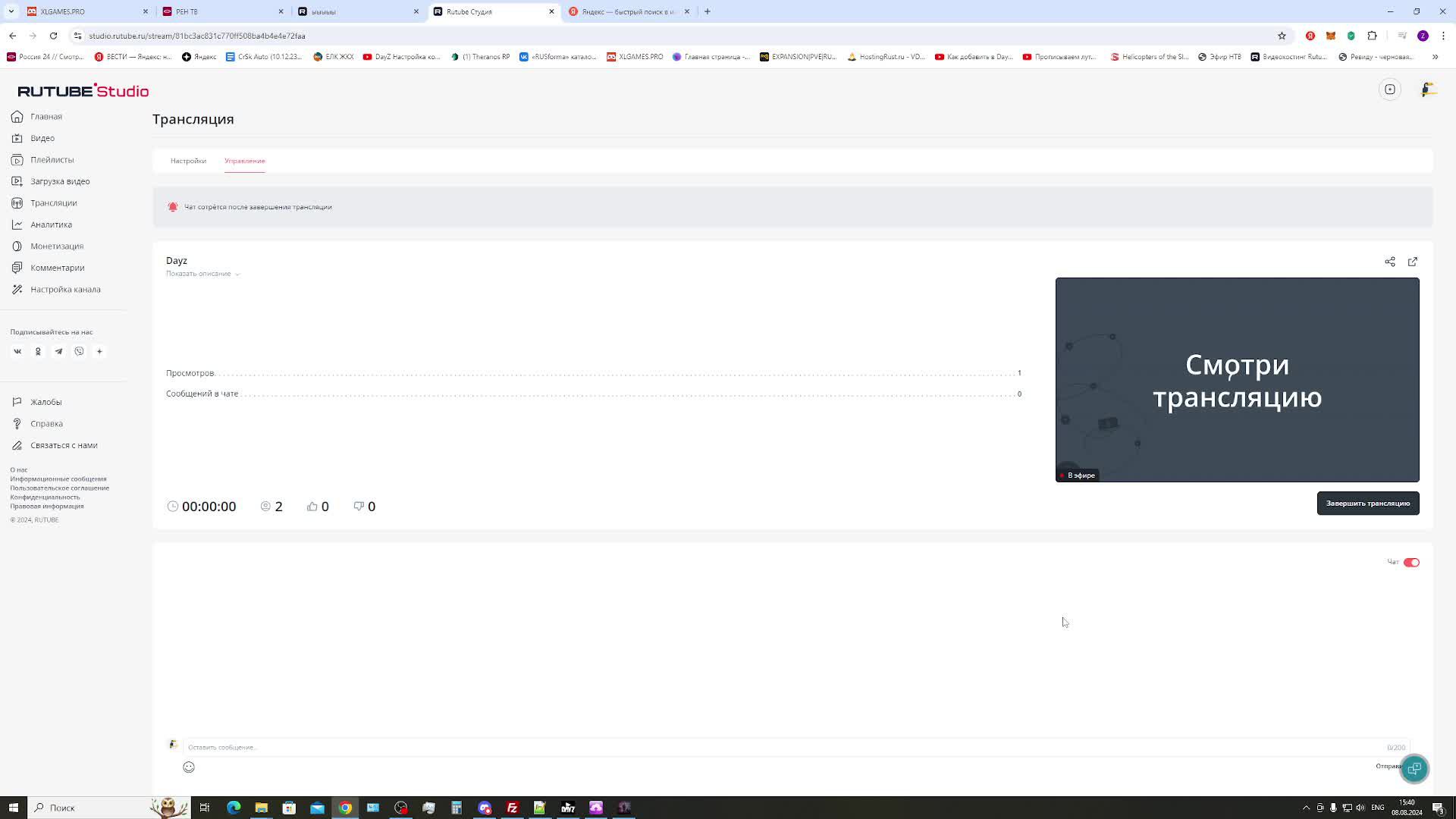Open the VK social link icon
This screenshot has width=1456, height=819.
17,351
